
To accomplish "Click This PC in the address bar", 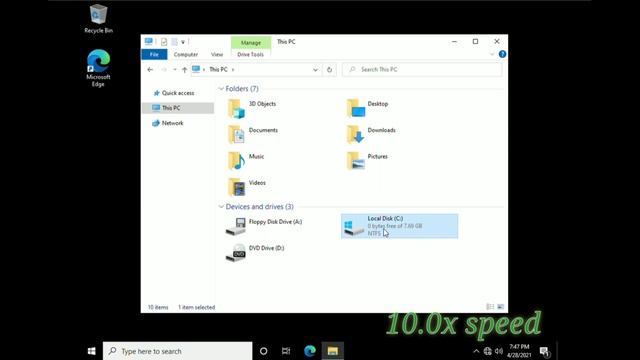I will [x=218, y=69].
